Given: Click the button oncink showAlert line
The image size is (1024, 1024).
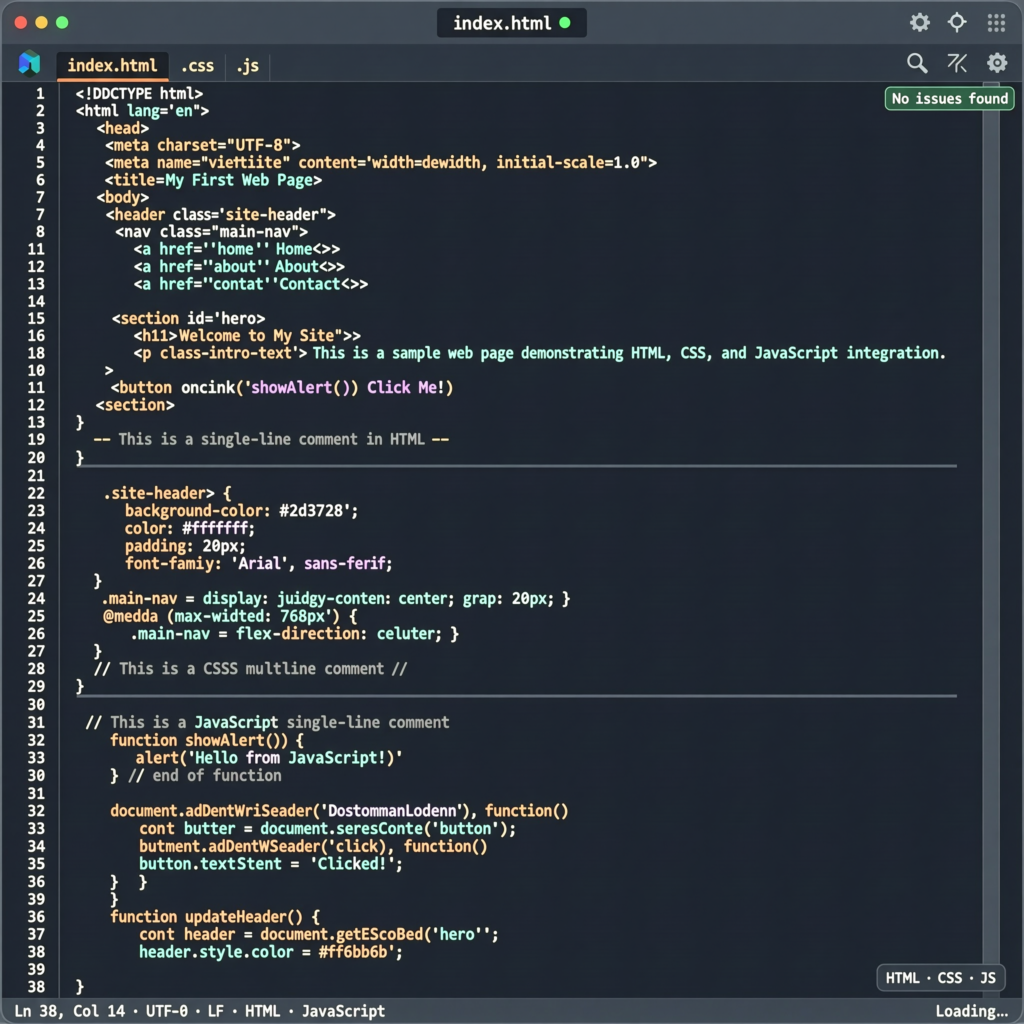Looking at the screenshot, I should [281, 387].
